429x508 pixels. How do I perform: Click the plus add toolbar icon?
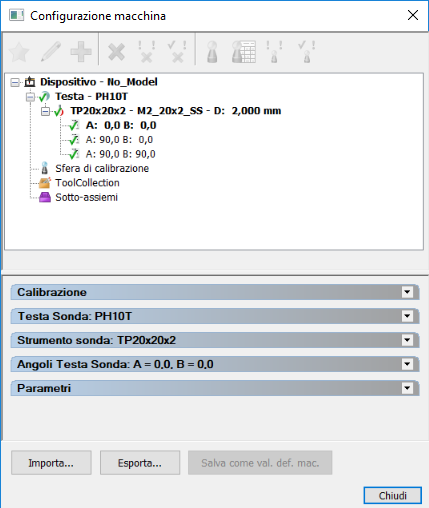click(81, 52)
